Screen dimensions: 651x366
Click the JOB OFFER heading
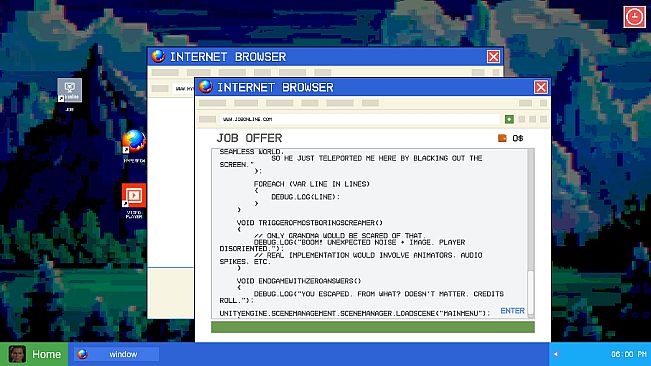point(249,138)
